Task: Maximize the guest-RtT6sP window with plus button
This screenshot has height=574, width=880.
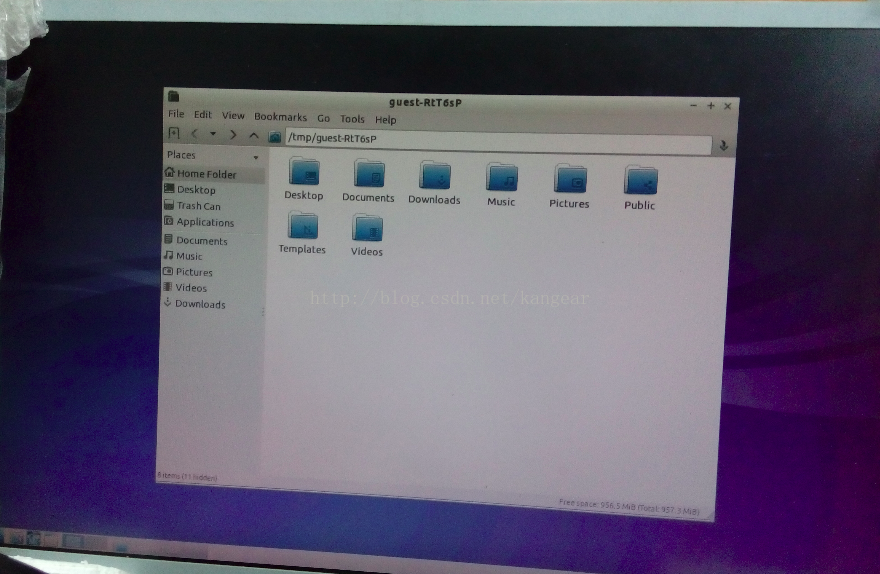Action: click(711, 105)
